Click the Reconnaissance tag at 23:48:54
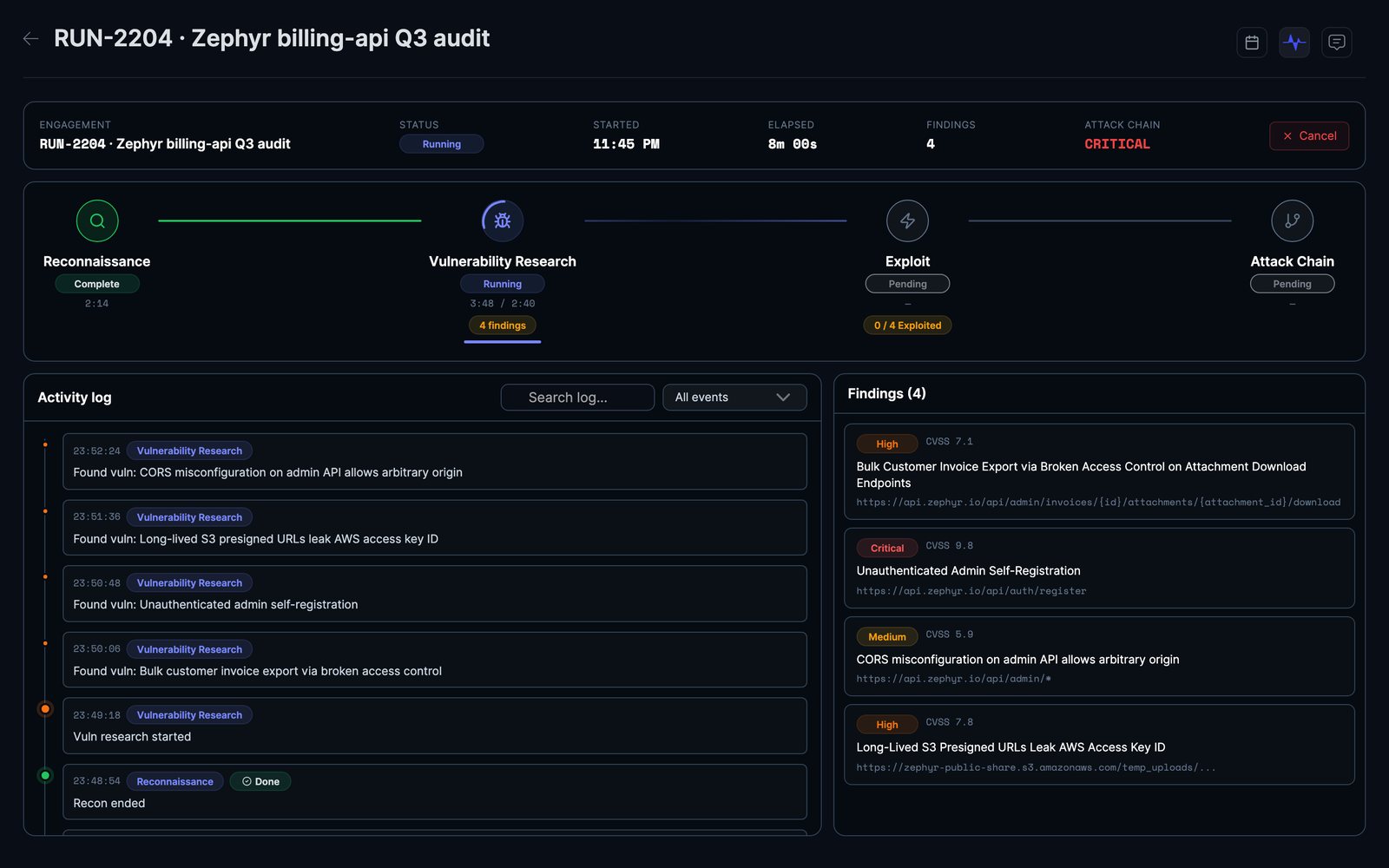Screen dimensions: 1389x868 174,781
